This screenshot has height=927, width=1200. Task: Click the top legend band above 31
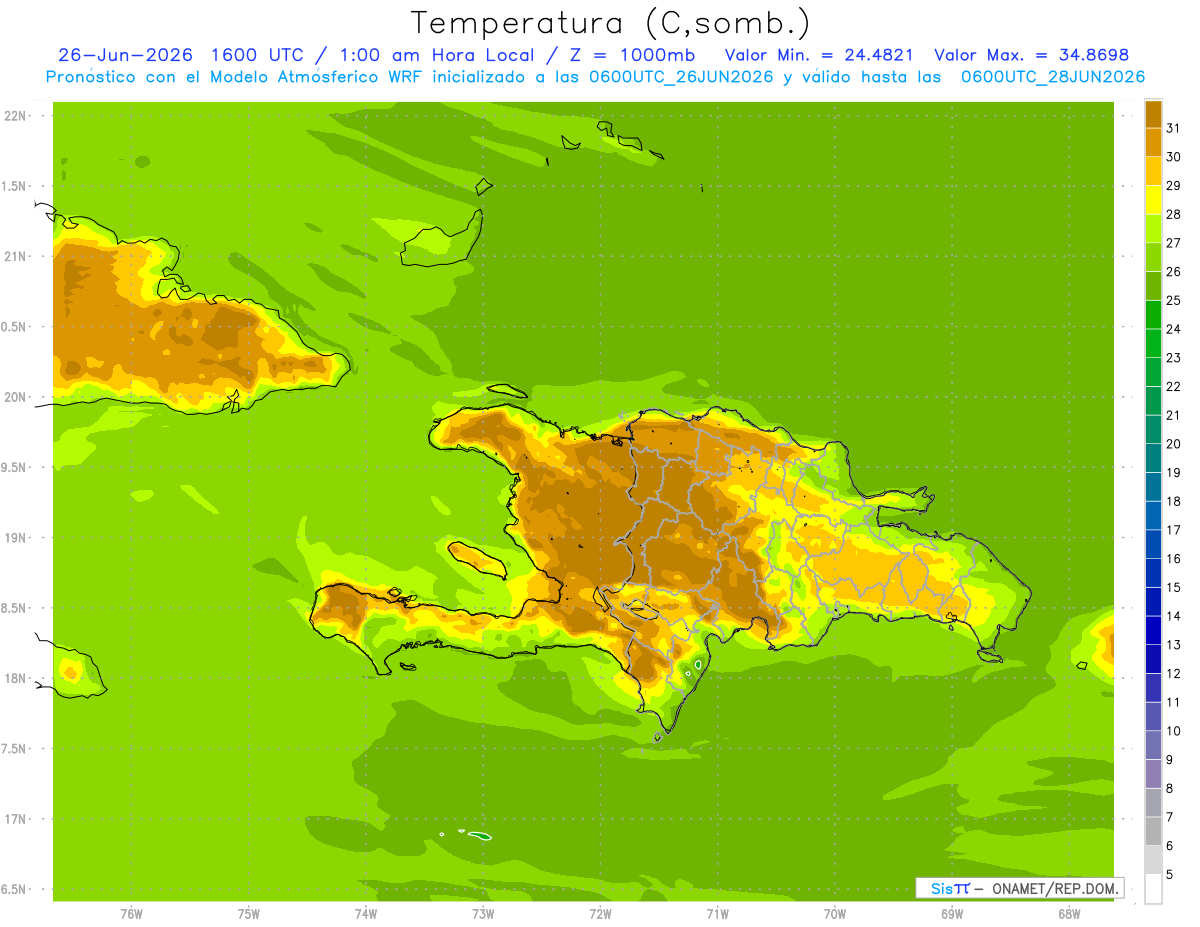[x=1153, y=114]
